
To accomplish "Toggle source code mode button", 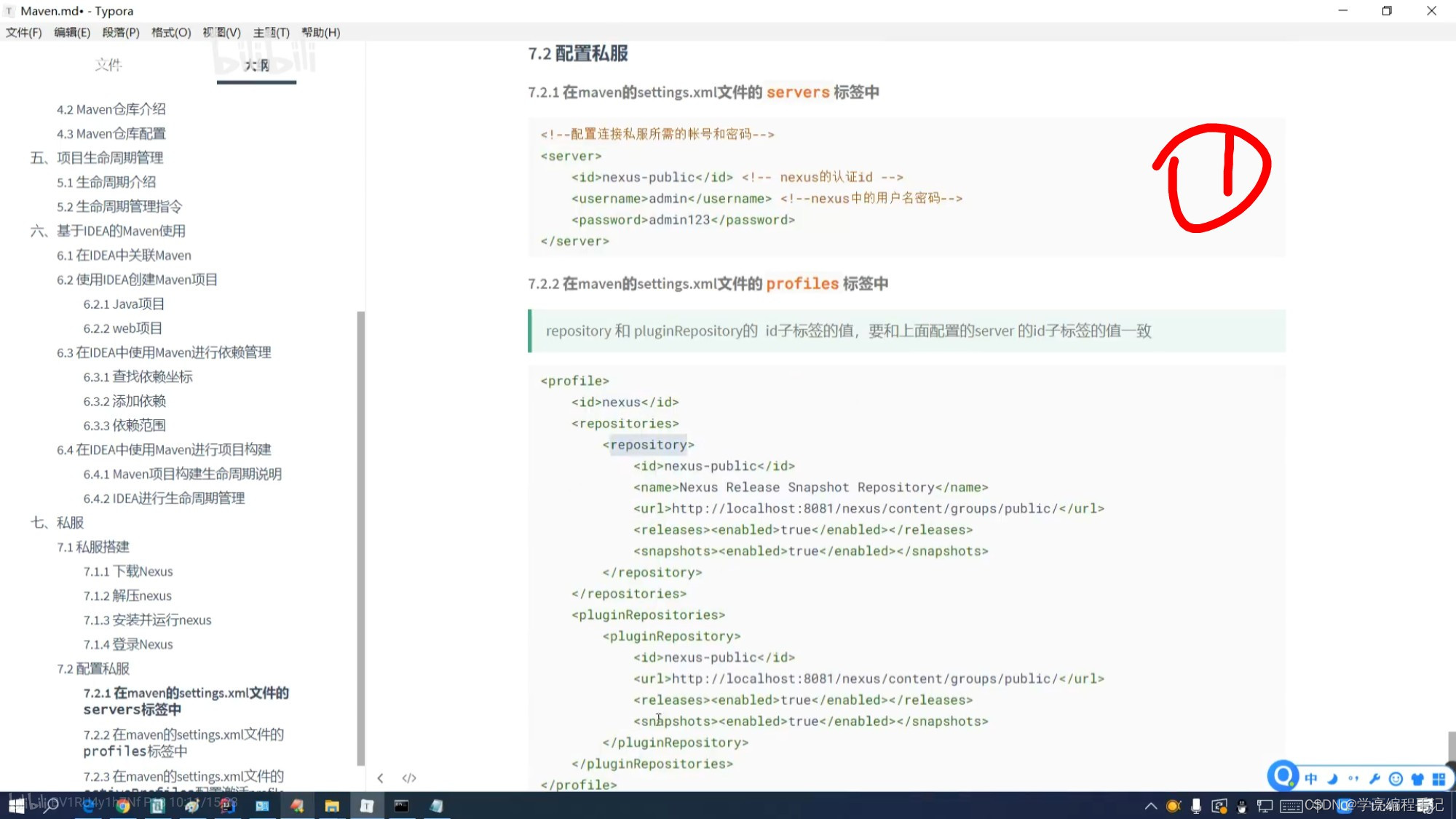I will coord(409,778).
